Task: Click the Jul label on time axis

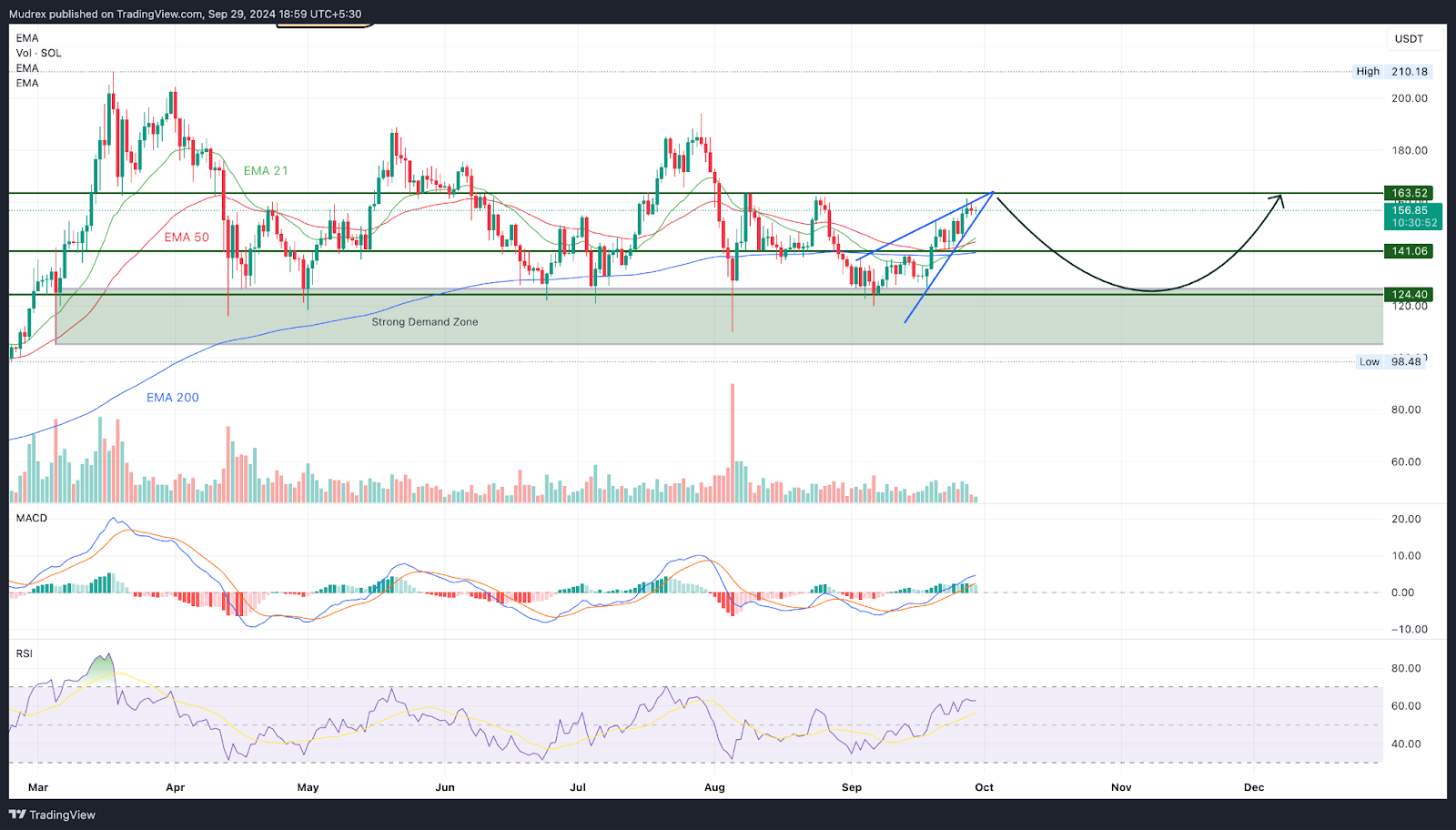Action: [578, 787]
